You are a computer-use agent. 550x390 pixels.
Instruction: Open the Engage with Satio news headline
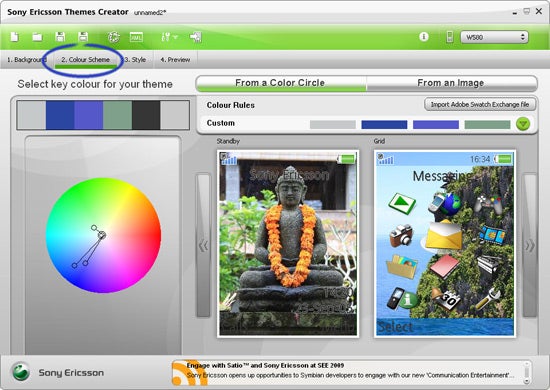tap(265, 365)
